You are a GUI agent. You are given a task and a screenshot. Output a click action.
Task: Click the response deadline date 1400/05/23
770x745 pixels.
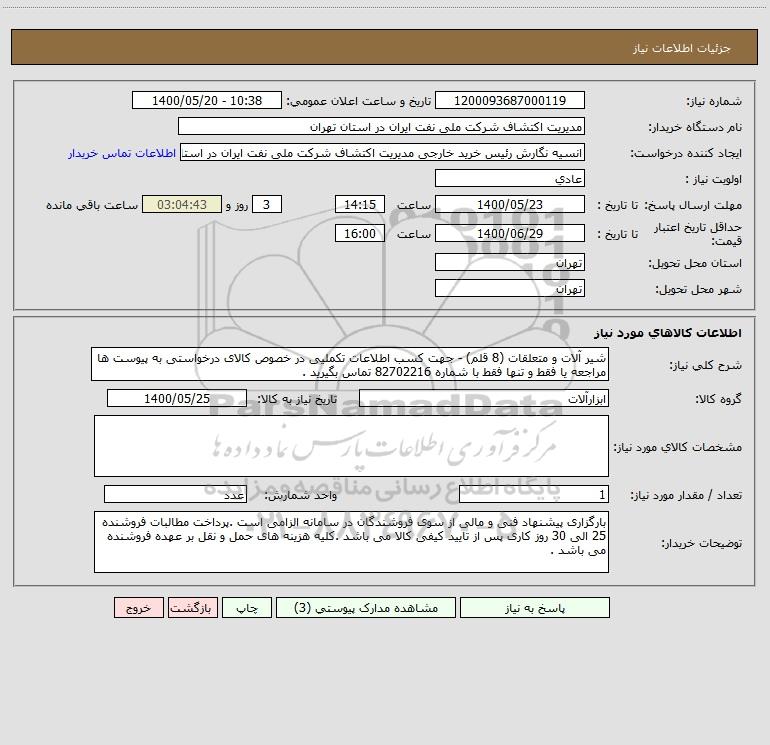coord(510,204)
